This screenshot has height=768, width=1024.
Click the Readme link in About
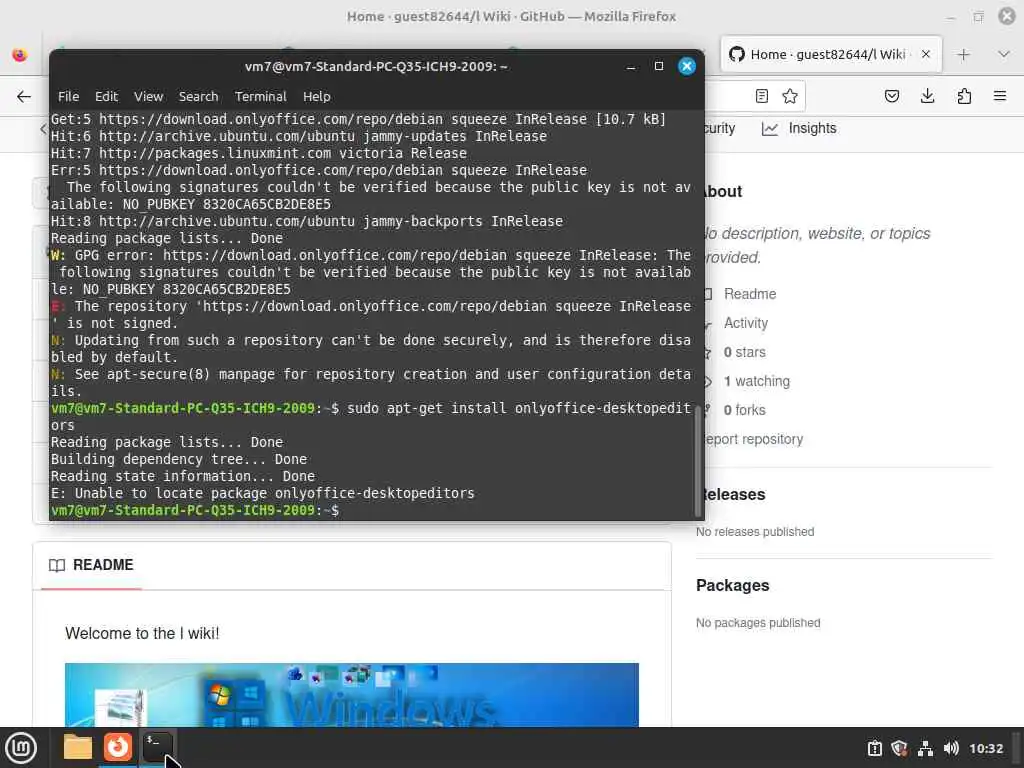tap(750, 295)
